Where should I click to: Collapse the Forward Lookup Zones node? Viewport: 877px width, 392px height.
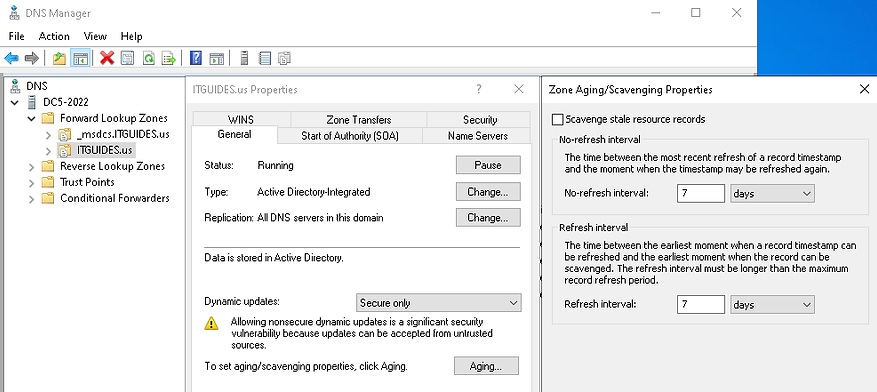(x=31, y=119)
